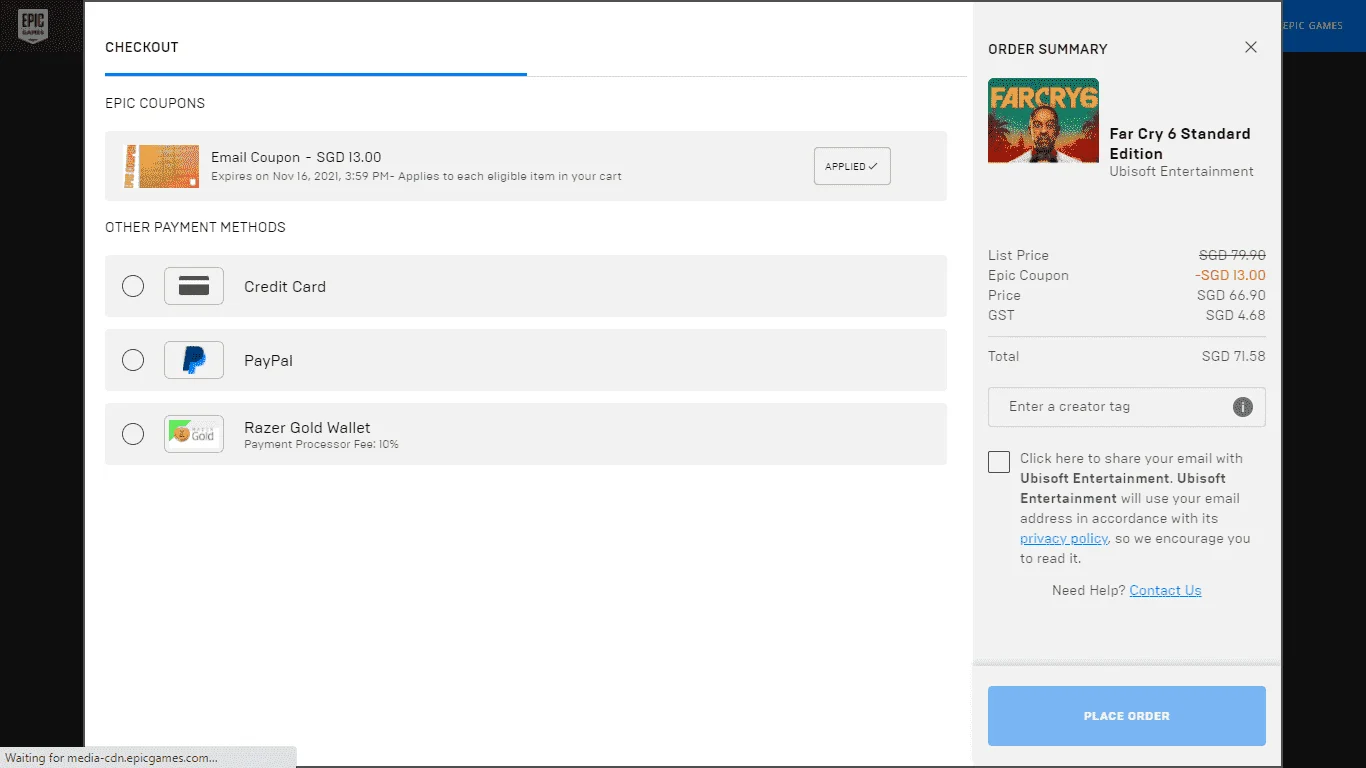The image size is (1366, 768).
Task: Click the EPIC GAMES button behind the dialog
Action: point(1325,26)
